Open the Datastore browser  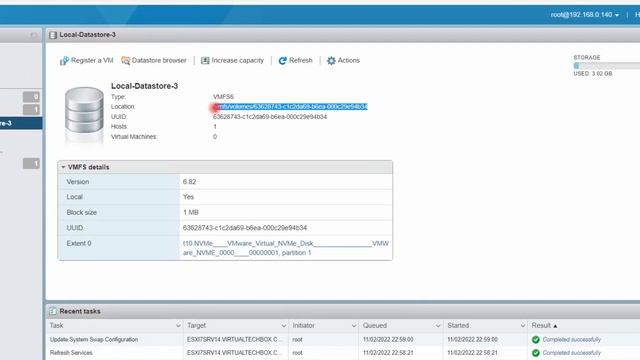(x=154, y=60)
